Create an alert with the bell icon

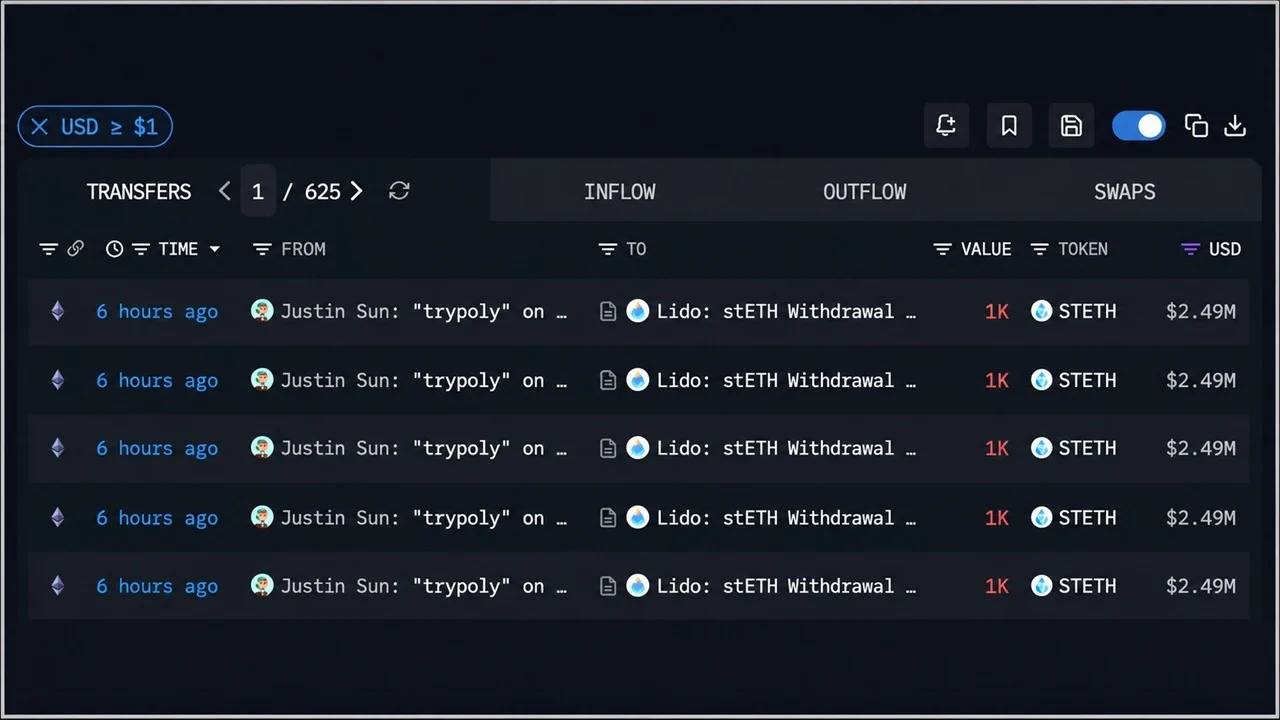(946, 126)
